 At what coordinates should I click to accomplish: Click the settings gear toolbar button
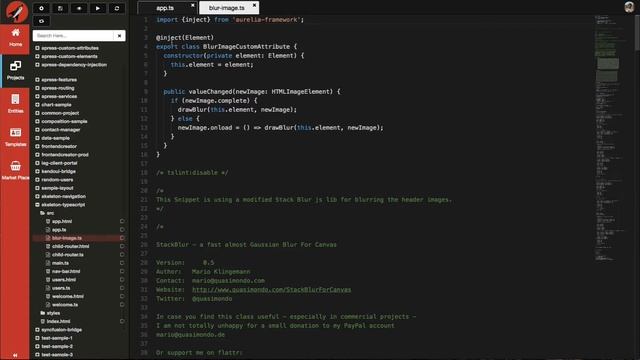tap(41, 8)
